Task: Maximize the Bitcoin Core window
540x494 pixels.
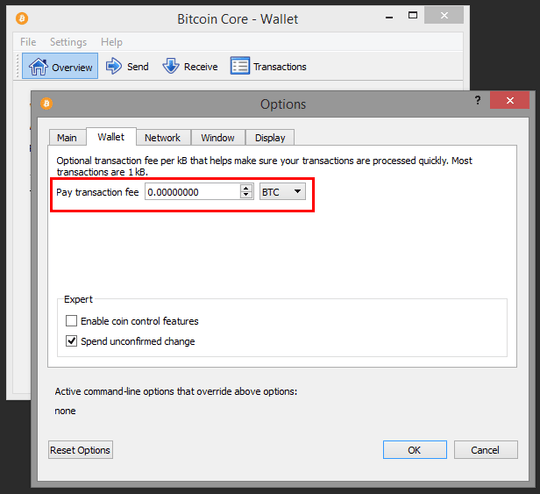Action: [413, 16]
